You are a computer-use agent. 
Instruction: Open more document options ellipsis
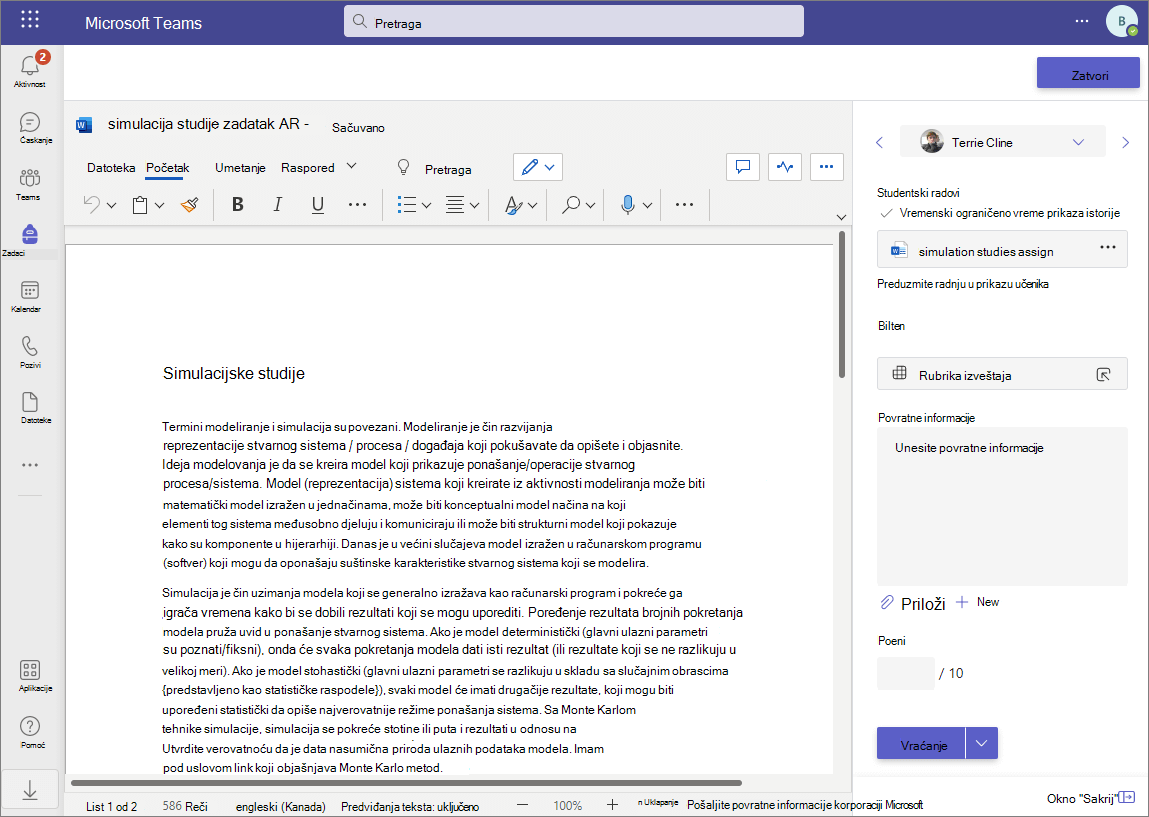(x=827, y=167)
